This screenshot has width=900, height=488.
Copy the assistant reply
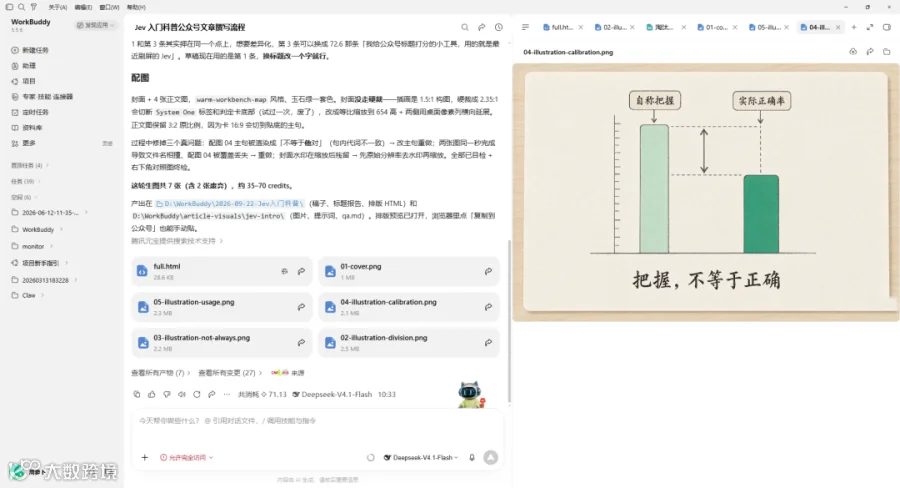pos(137,394)
